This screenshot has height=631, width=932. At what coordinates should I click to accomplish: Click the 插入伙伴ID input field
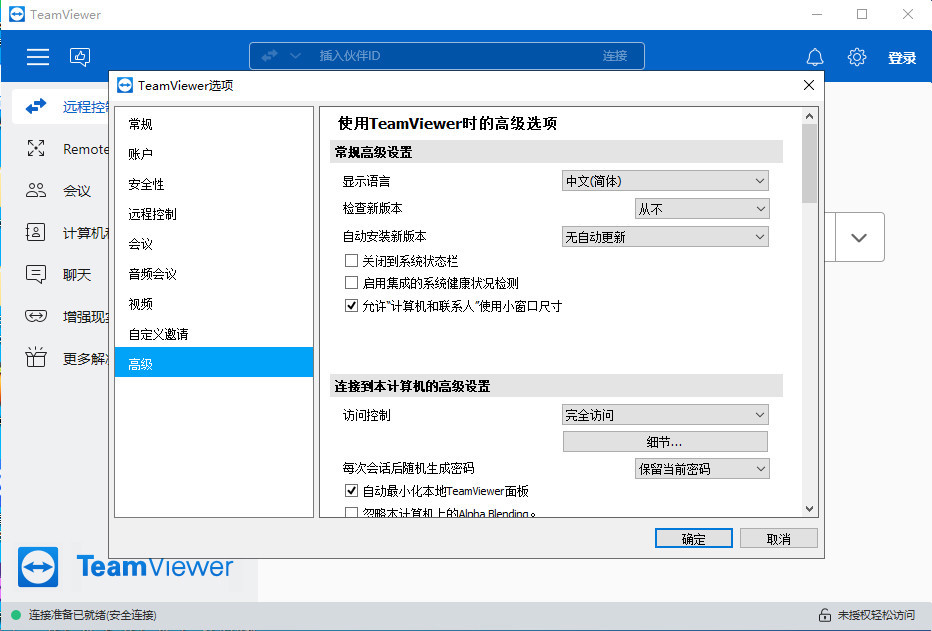[x=446, y=56]
